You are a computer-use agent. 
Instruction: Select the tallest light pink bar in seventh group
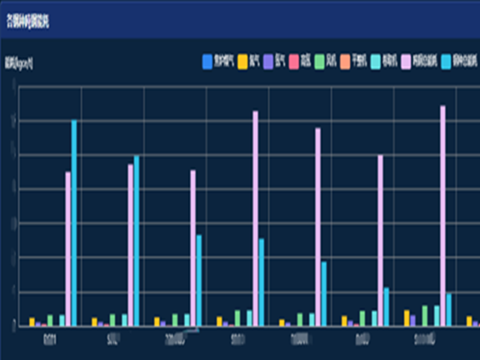443,216
